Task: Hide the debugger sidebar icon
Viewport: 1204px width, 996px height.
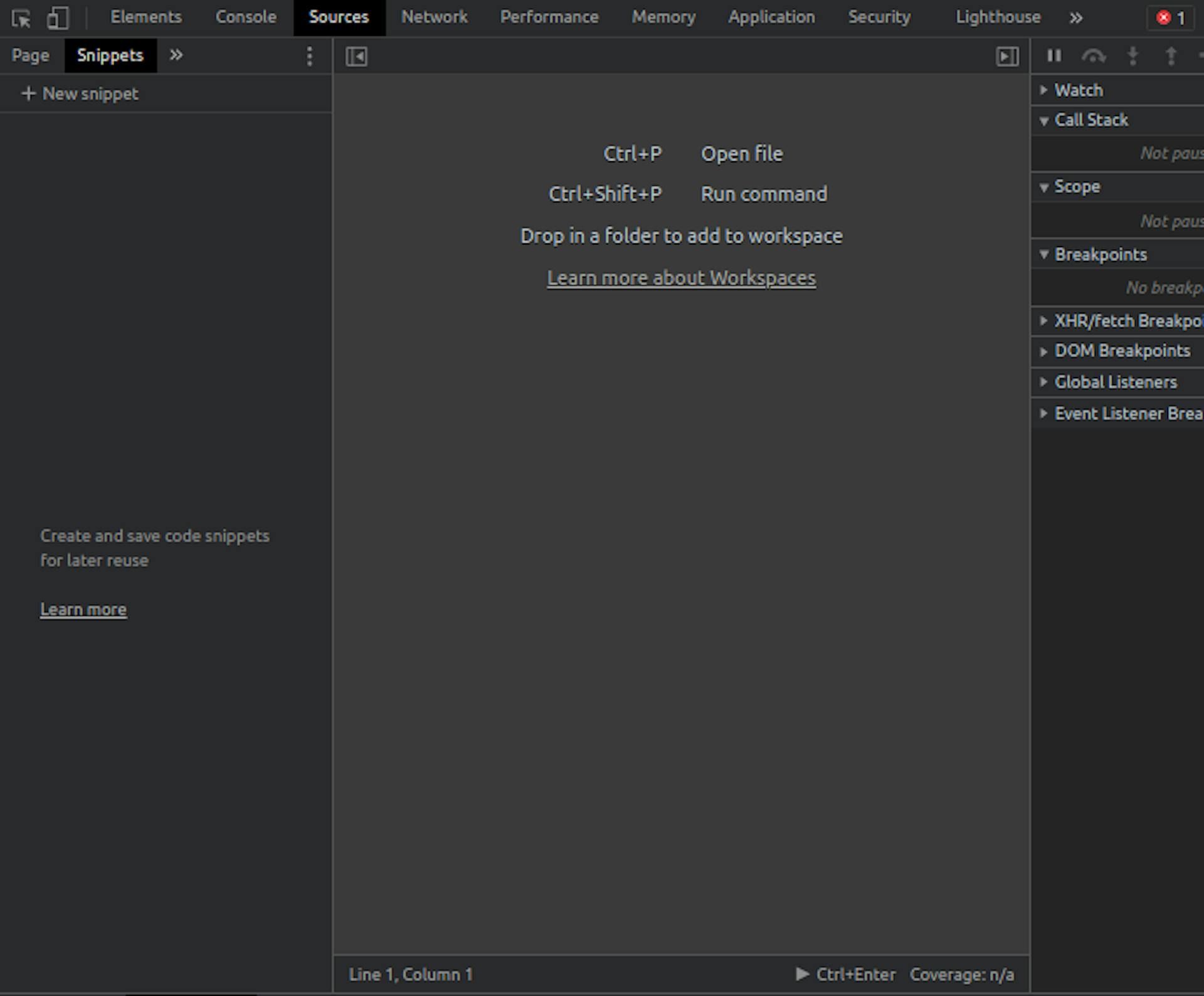Action: coord(1008,57)
